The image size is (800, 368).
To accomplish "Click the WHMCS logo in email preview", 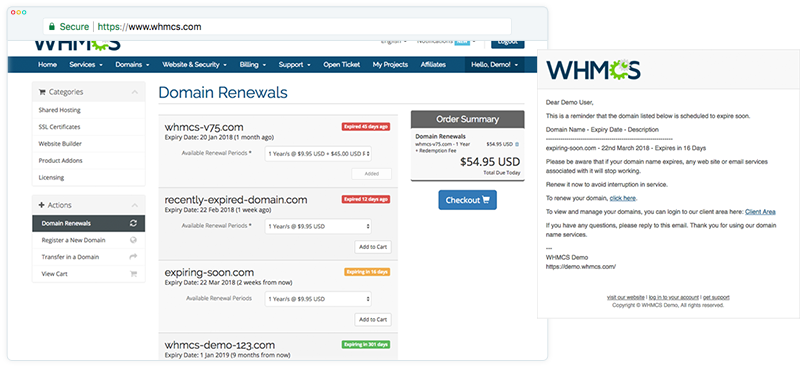I will tap(593, 69).
